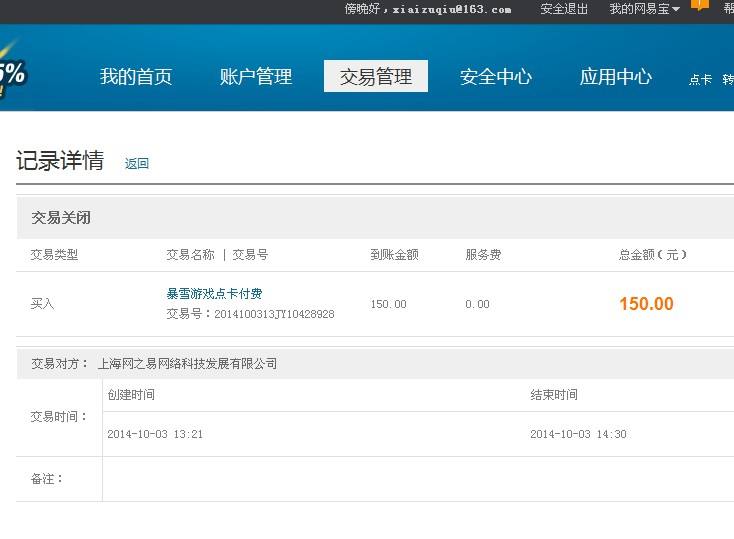Click the orange total amount 150.00

pos(646,304)
